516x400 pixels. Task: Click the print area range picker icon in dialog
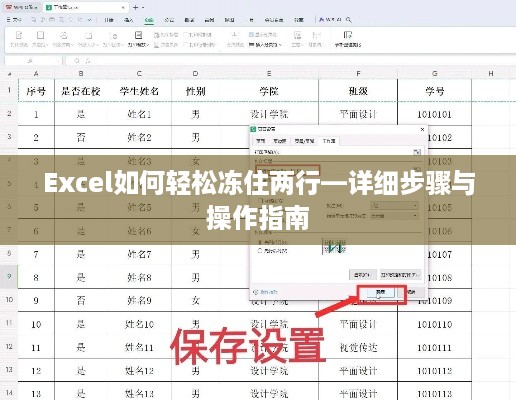click(417, 152)
